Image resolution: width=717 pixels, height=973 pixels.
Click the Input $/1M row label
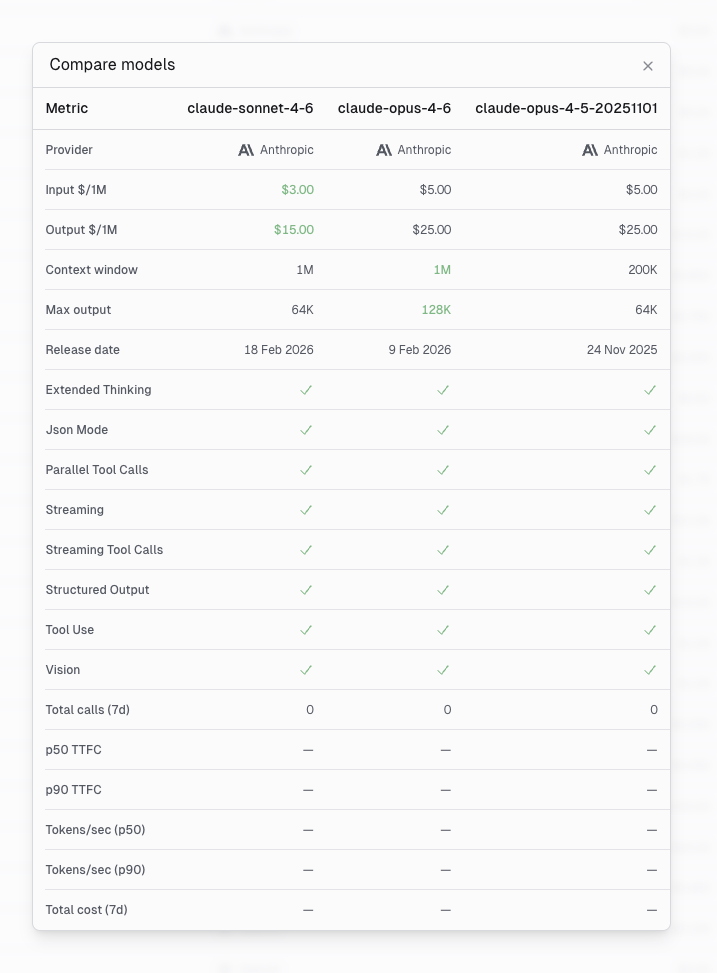pyautogui.click(x=76, y=190)
